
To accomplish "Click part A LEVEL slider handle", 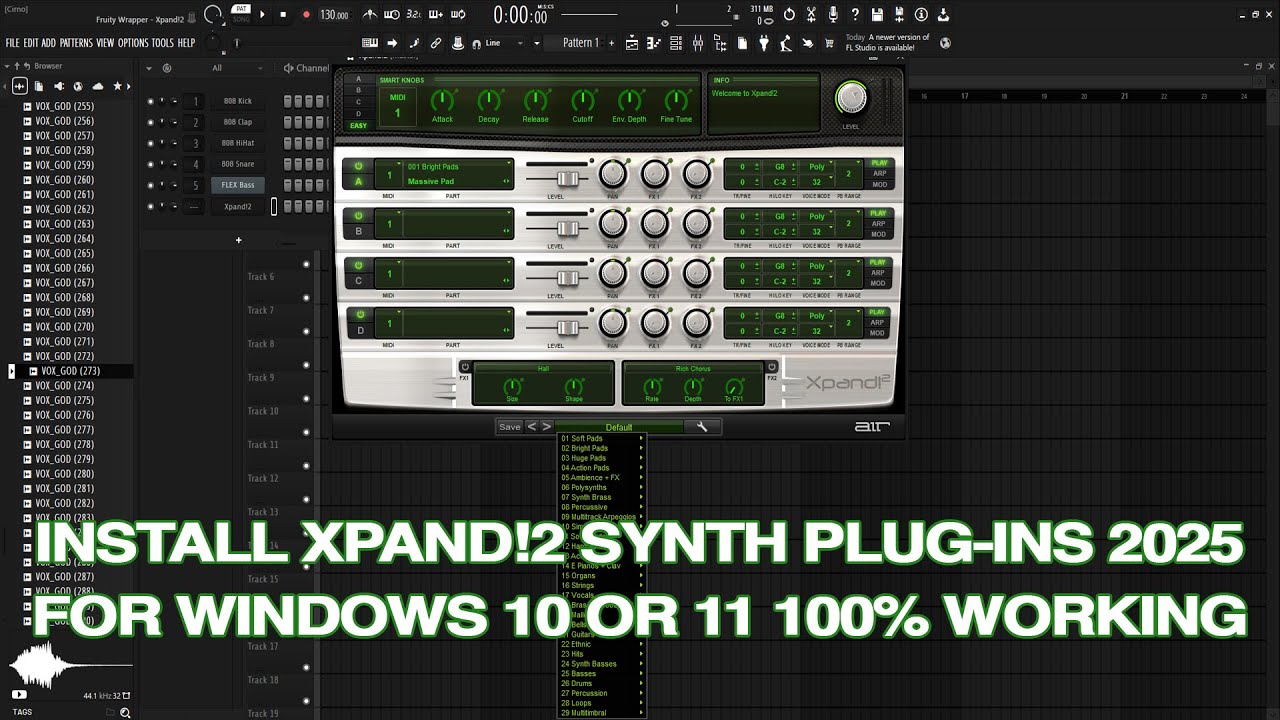I will pyautogui.click(x=567, y=178).
